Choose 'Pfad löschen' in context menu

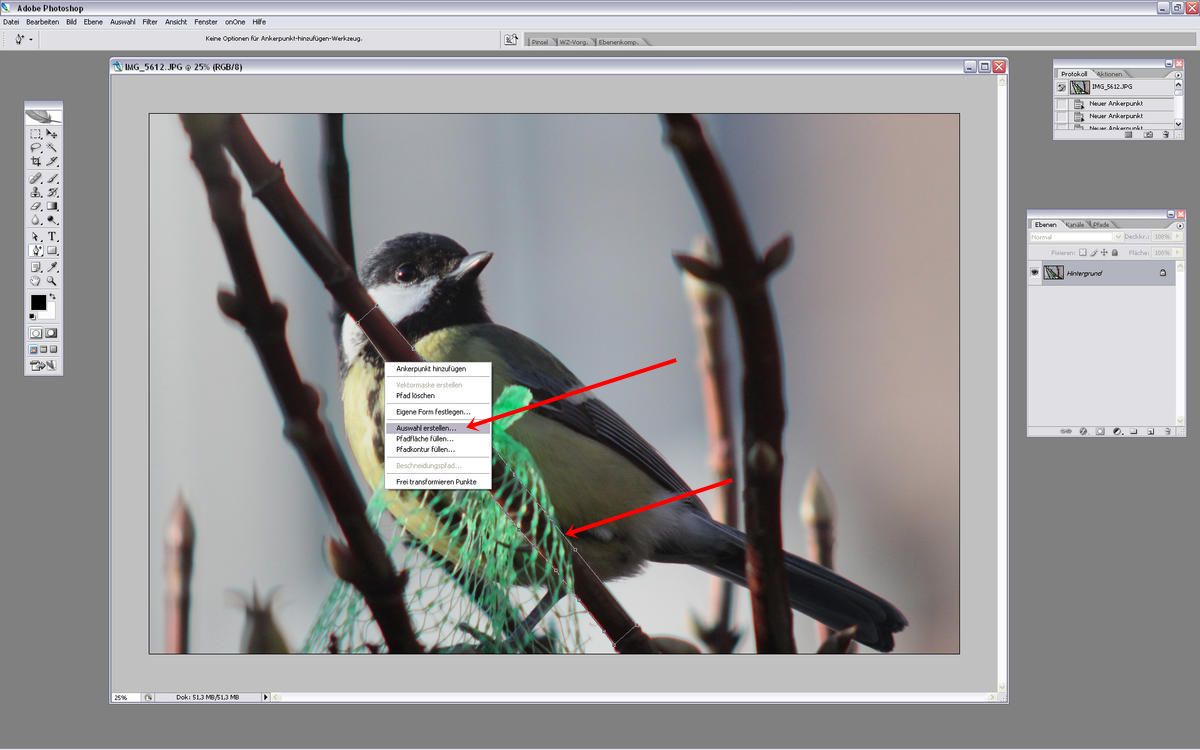(x=438, y=395)
